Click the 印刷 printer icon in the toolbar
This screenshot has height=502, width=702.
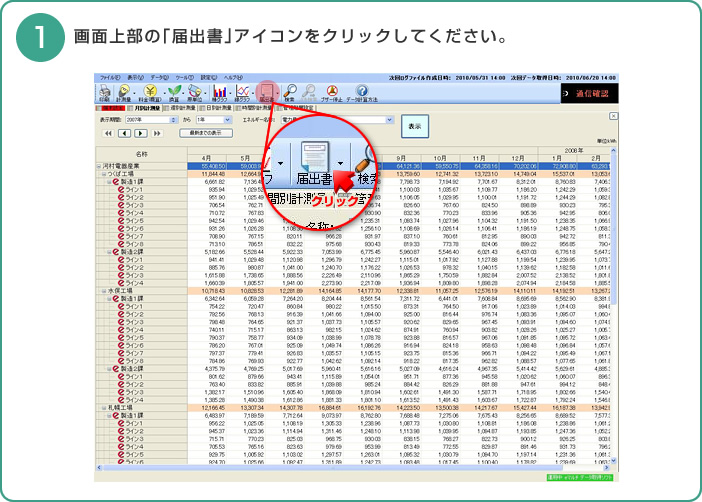coord(104,91)
